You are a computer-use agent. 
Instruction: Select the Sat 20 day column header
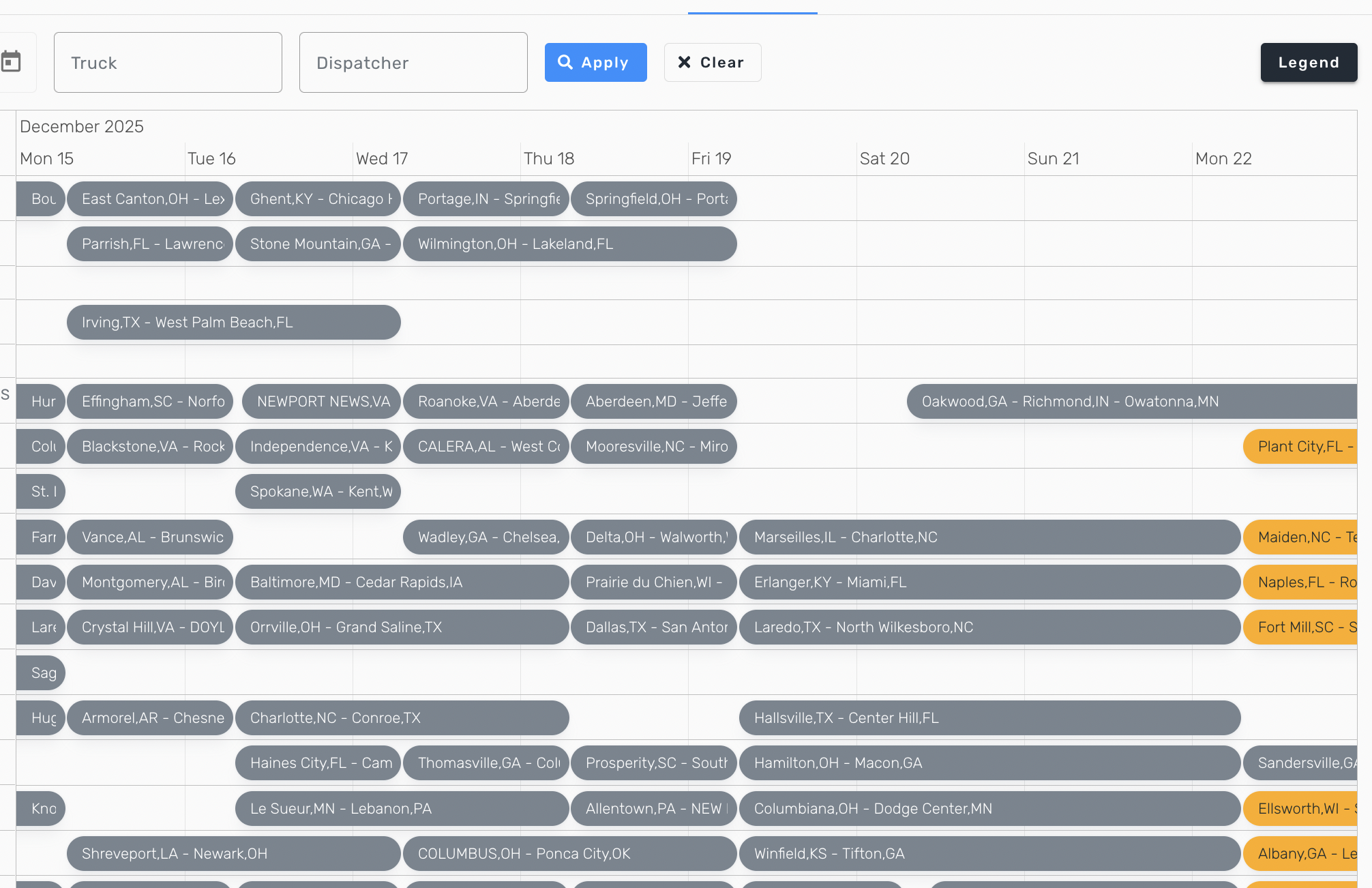pyautogui.click(x=884, y=158)
